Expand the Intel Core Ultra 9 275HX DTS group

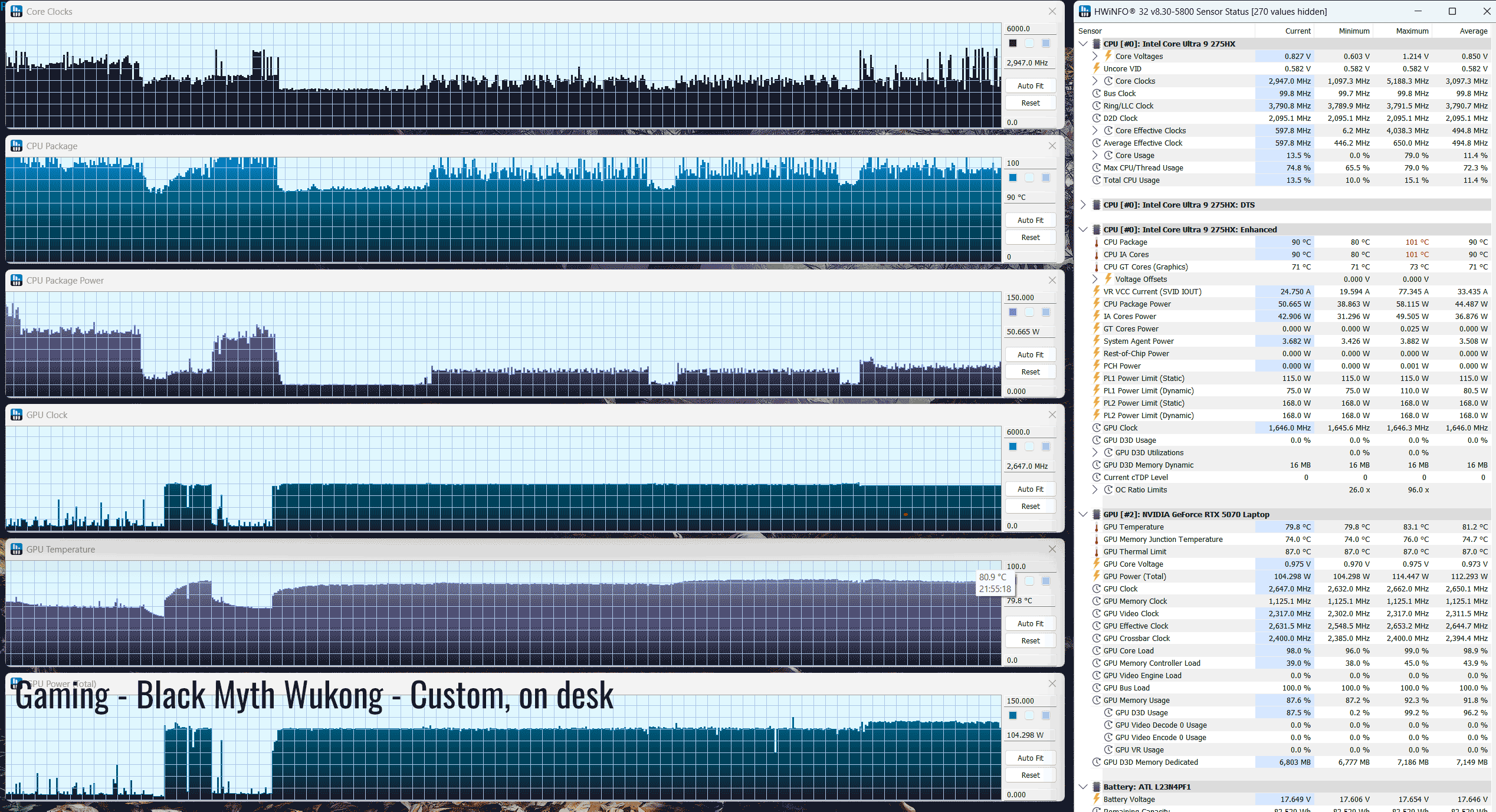1083,205
